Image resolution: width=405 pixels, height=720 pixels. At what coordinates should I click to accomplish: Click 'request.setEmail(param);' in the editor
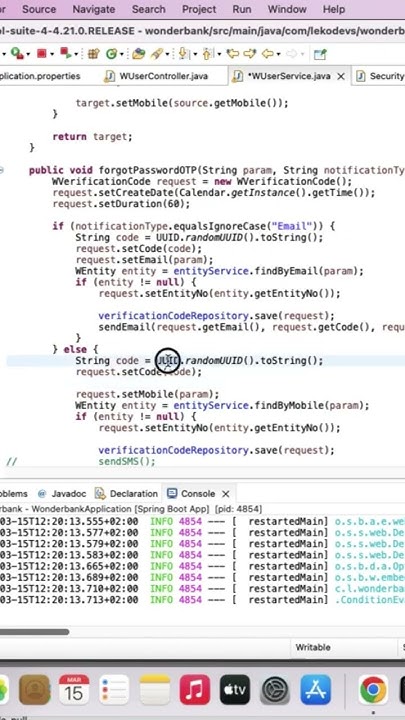click(x=144, y=260)
